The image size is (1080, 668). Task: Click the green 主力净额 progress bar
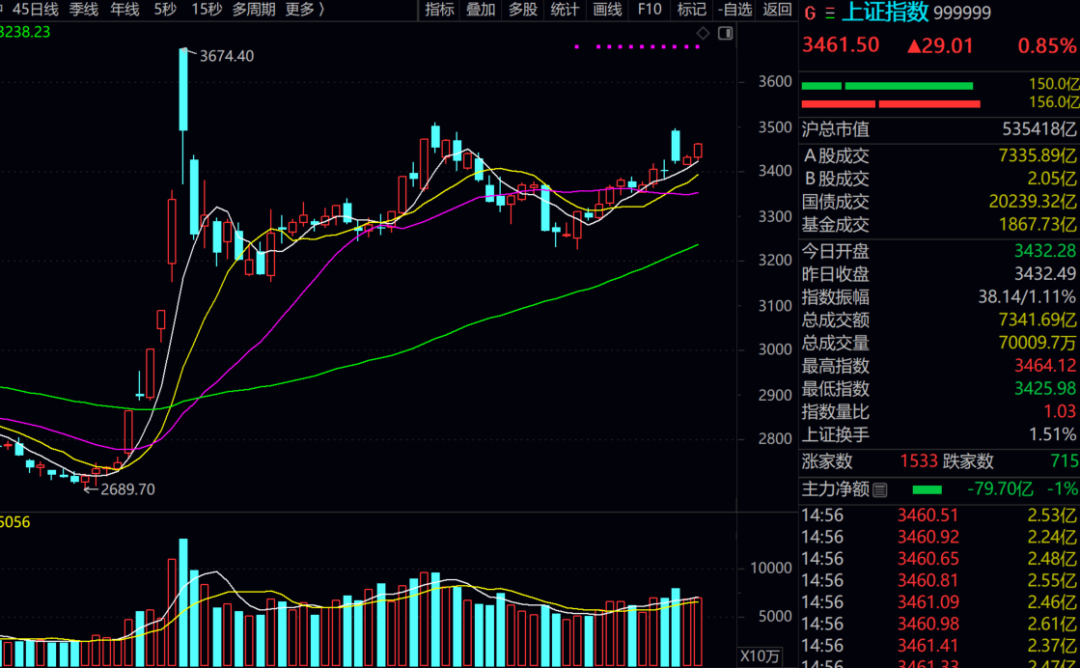926,490
